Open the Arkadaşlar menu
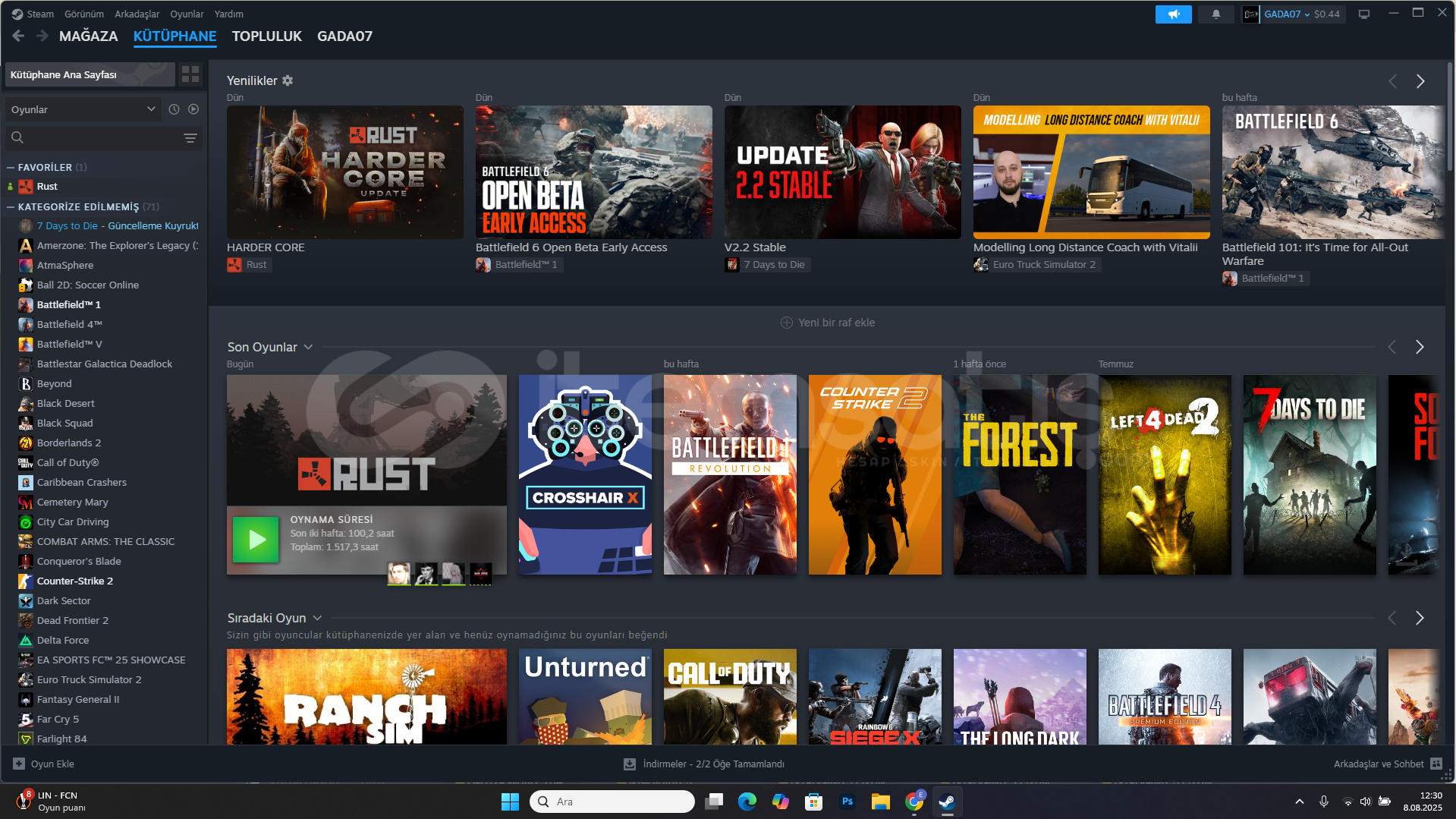 [x=137, y=14]
